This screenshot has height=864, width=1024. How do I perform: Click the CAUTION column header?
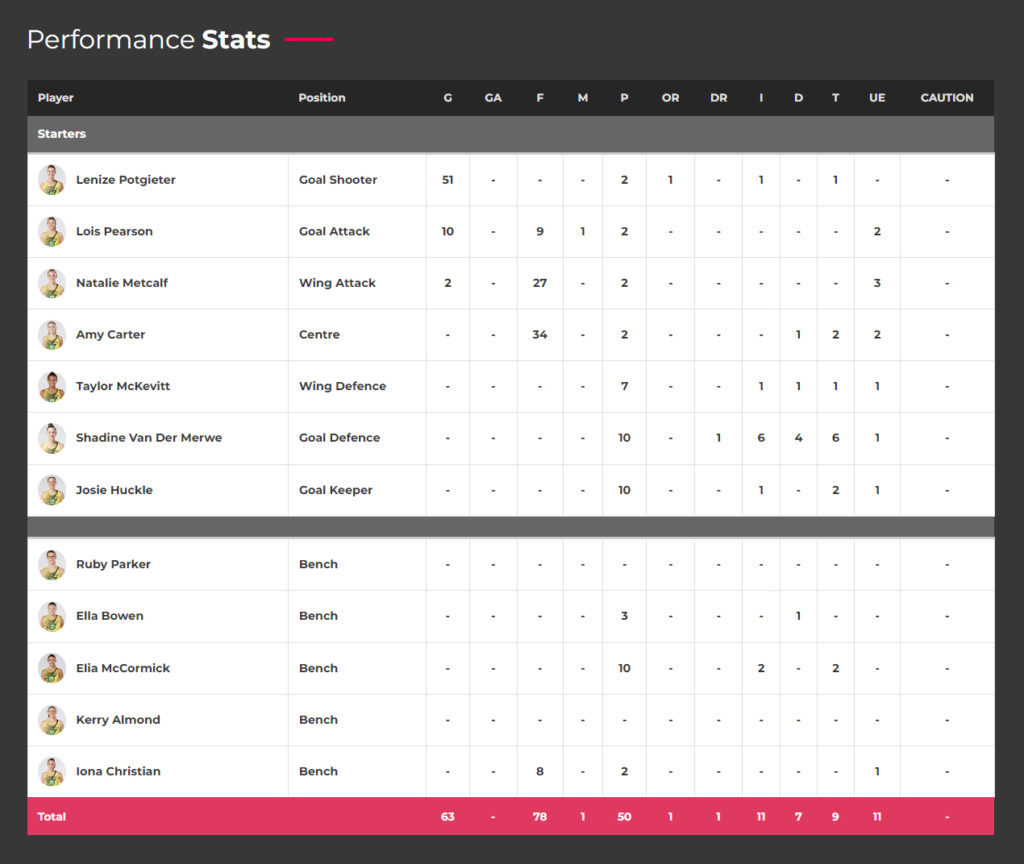[947, 98]
